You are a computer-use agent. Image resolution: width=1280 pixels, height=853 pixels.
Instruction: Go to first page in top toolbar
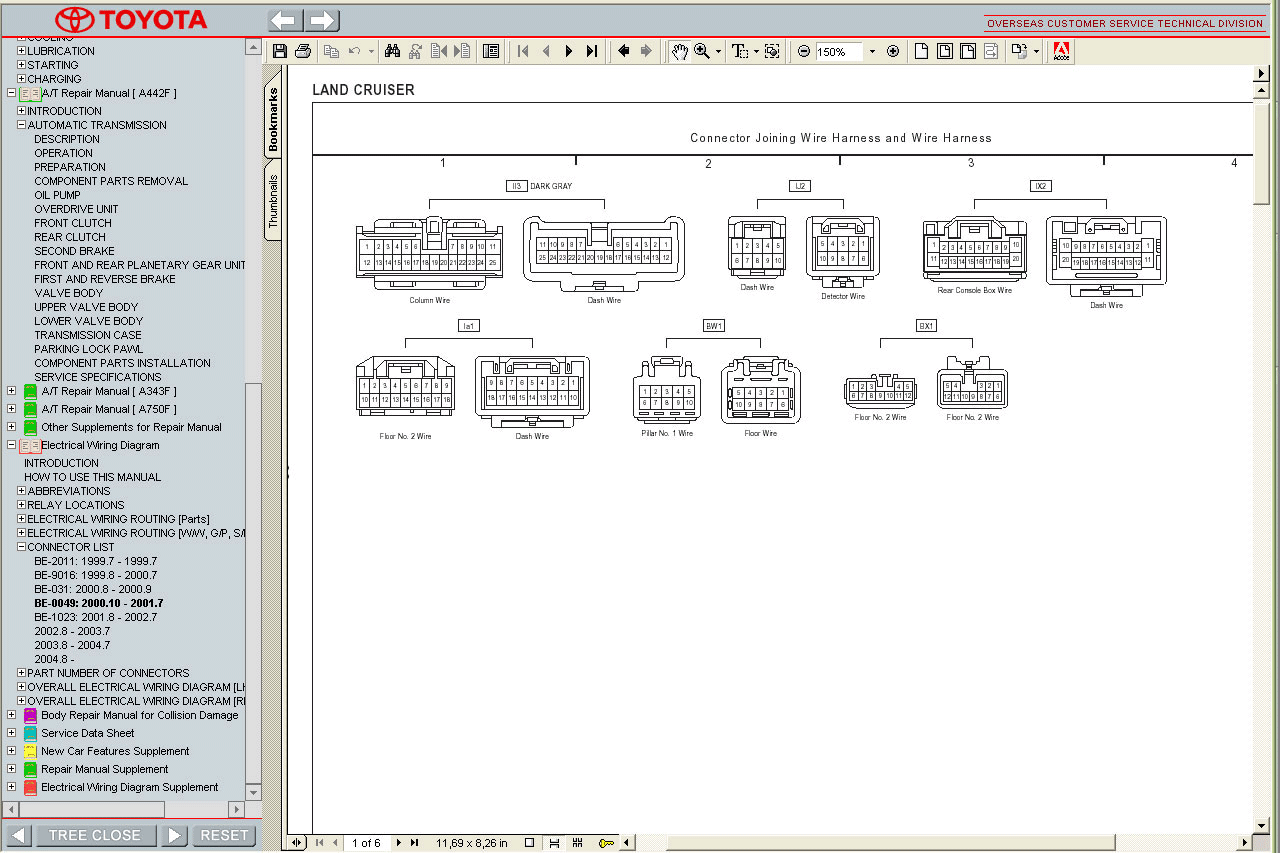tap(522, 51)
